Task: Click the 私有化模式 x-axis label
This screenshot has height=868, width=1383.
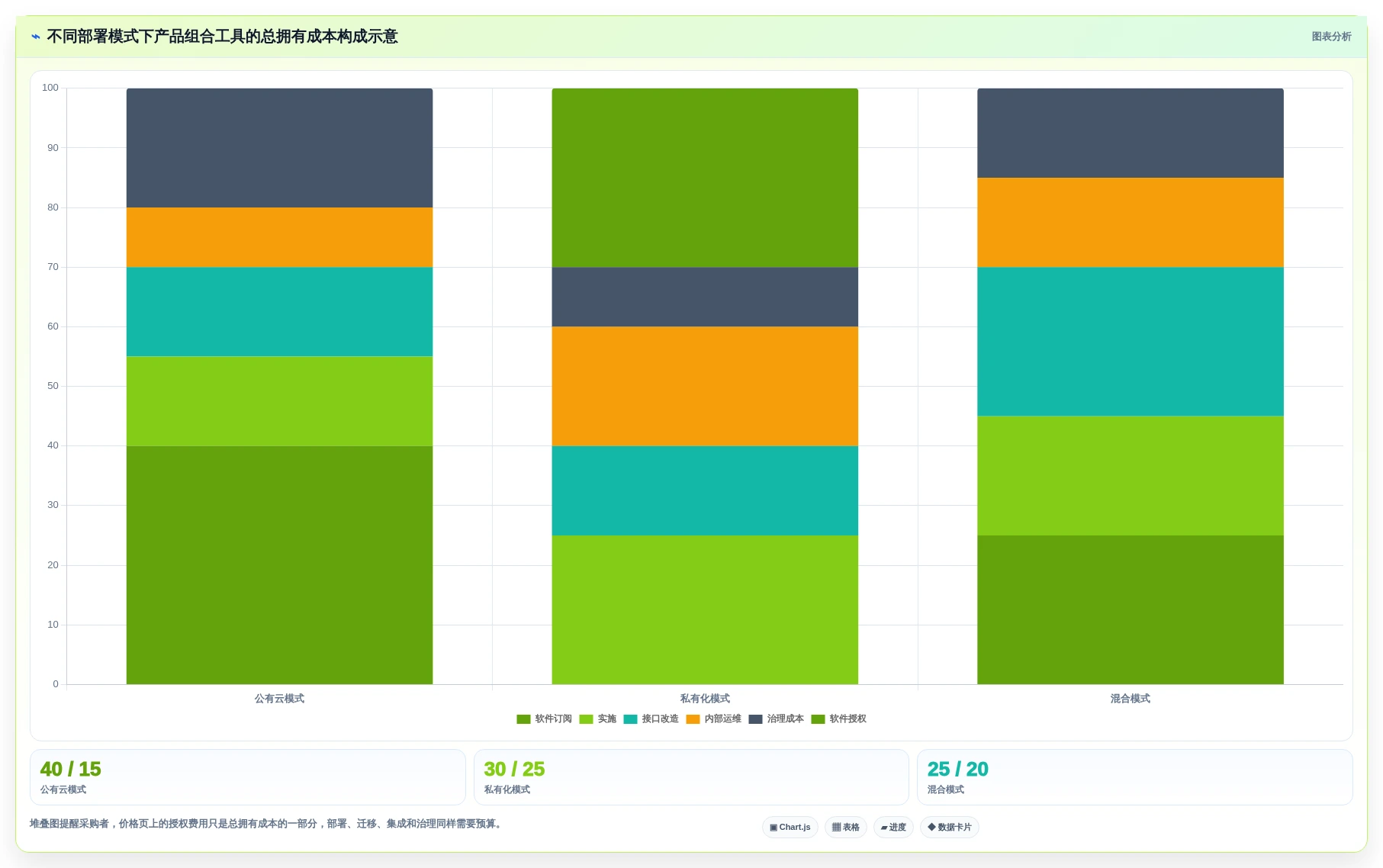Action: click(x=705, y=699)
